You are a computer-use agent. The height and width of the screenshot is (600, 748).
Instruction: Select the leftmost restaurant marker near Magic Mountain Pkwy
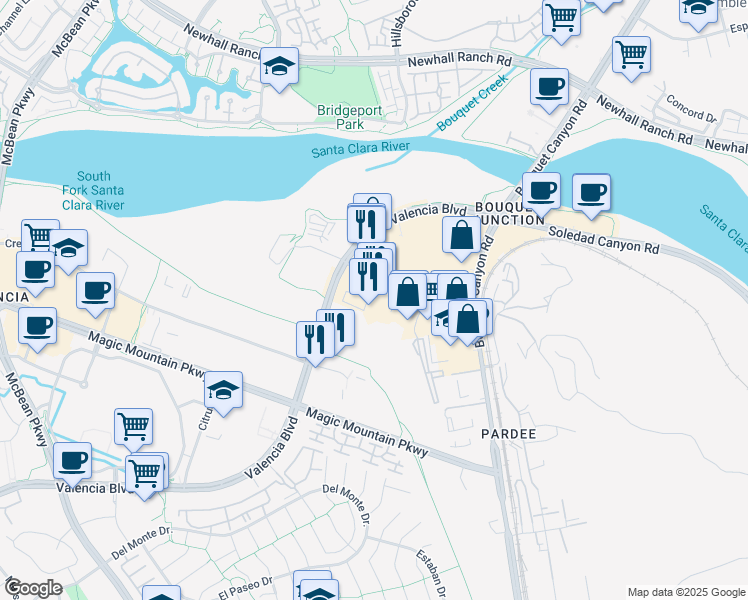coord(314,340)
